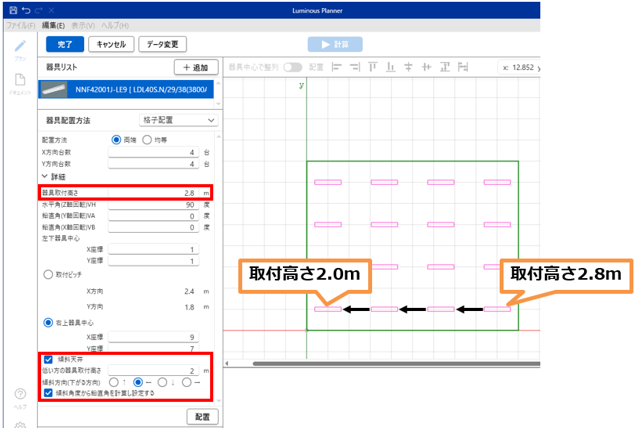Click the ヘルプ question mark icon
Viewport: 637px width, 428px height.
pos(20,395)
